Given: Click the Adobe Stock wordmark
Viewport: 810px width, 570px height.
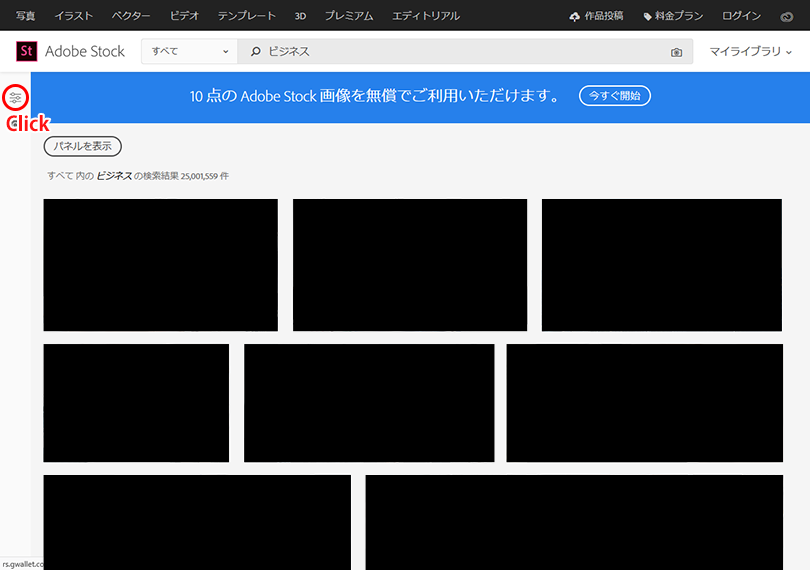Looking at the screenshot, I should [x=85, y=51].
